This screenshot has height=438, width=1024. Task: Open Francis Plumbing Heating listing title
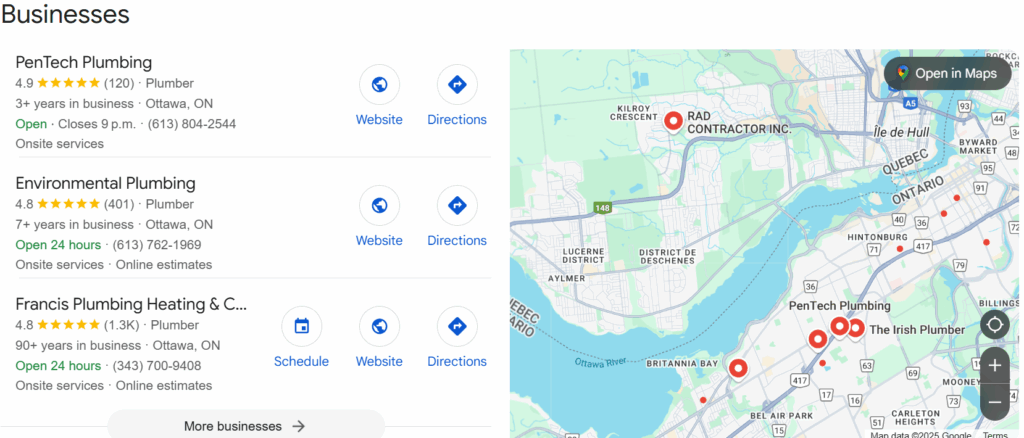coord(131,304)
